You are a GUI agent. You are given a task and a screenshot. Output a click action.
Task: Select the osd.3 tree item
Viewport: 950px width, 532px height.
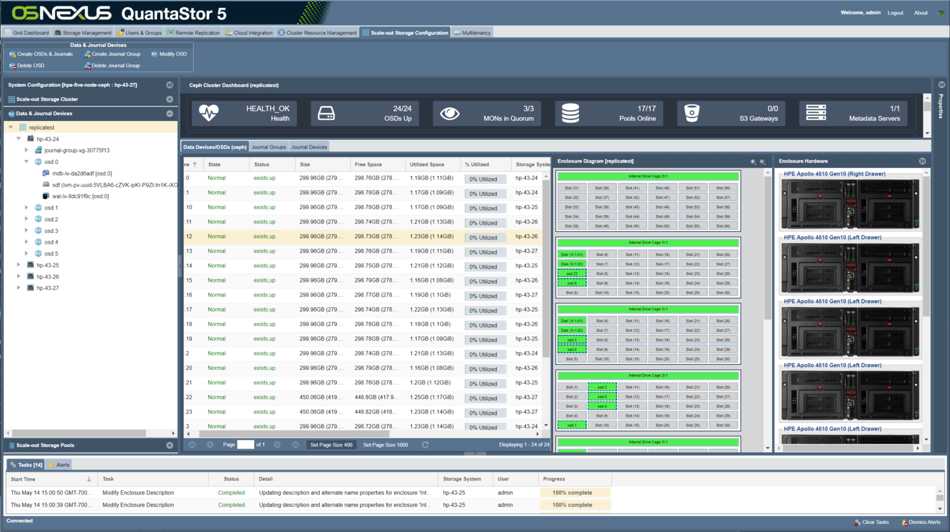coord(51,231)
